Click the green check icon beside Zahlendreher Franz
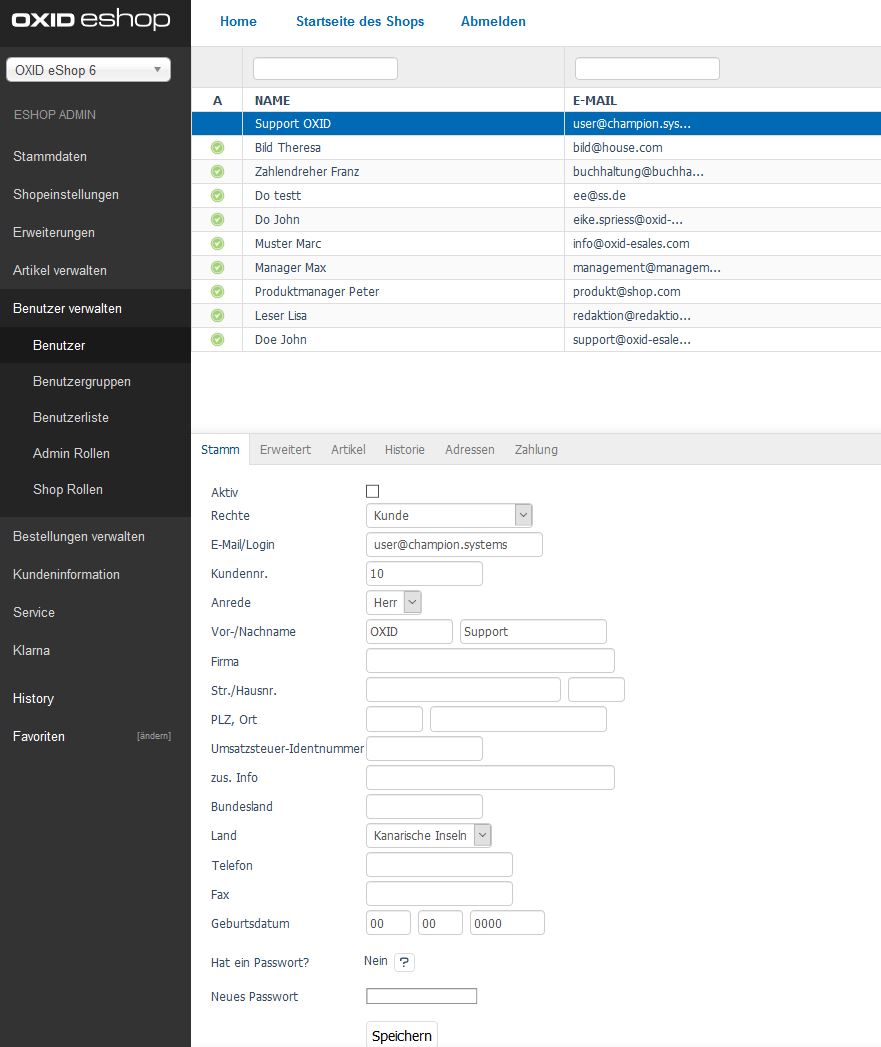 (x=217, y=172)
